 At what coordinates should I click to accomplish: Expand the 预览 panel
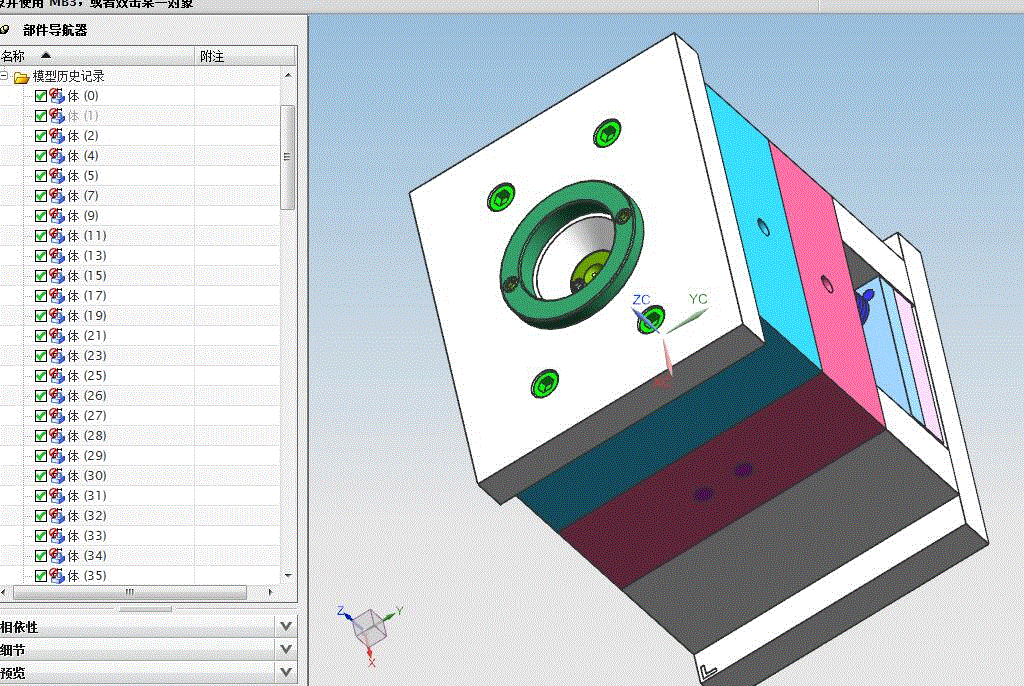(285, 672)
